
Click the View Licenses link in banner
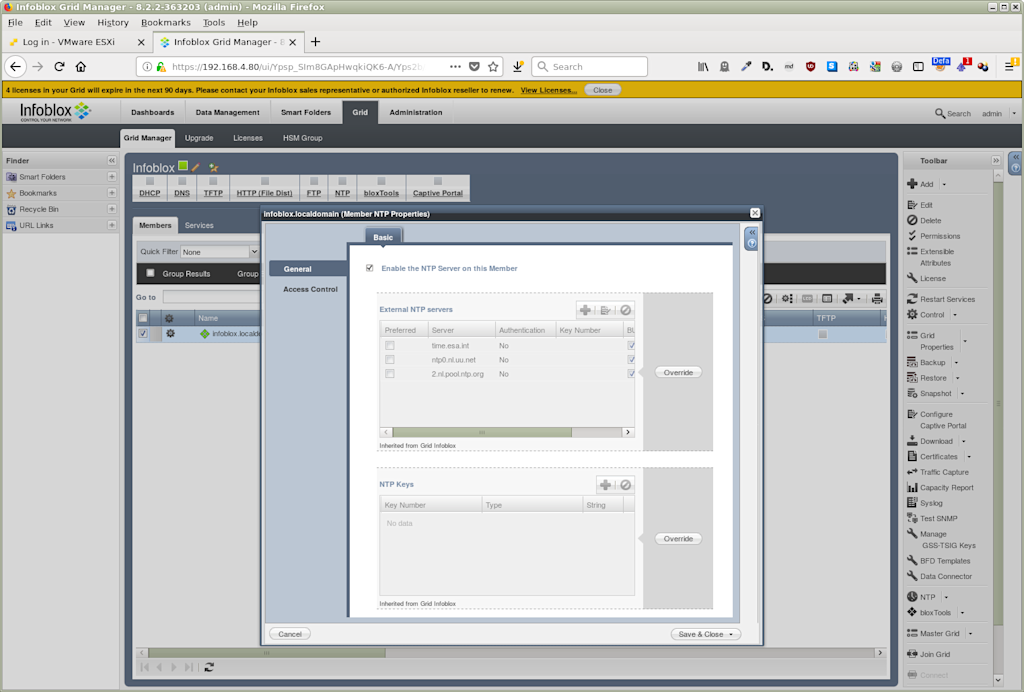(x=549, y=90)
